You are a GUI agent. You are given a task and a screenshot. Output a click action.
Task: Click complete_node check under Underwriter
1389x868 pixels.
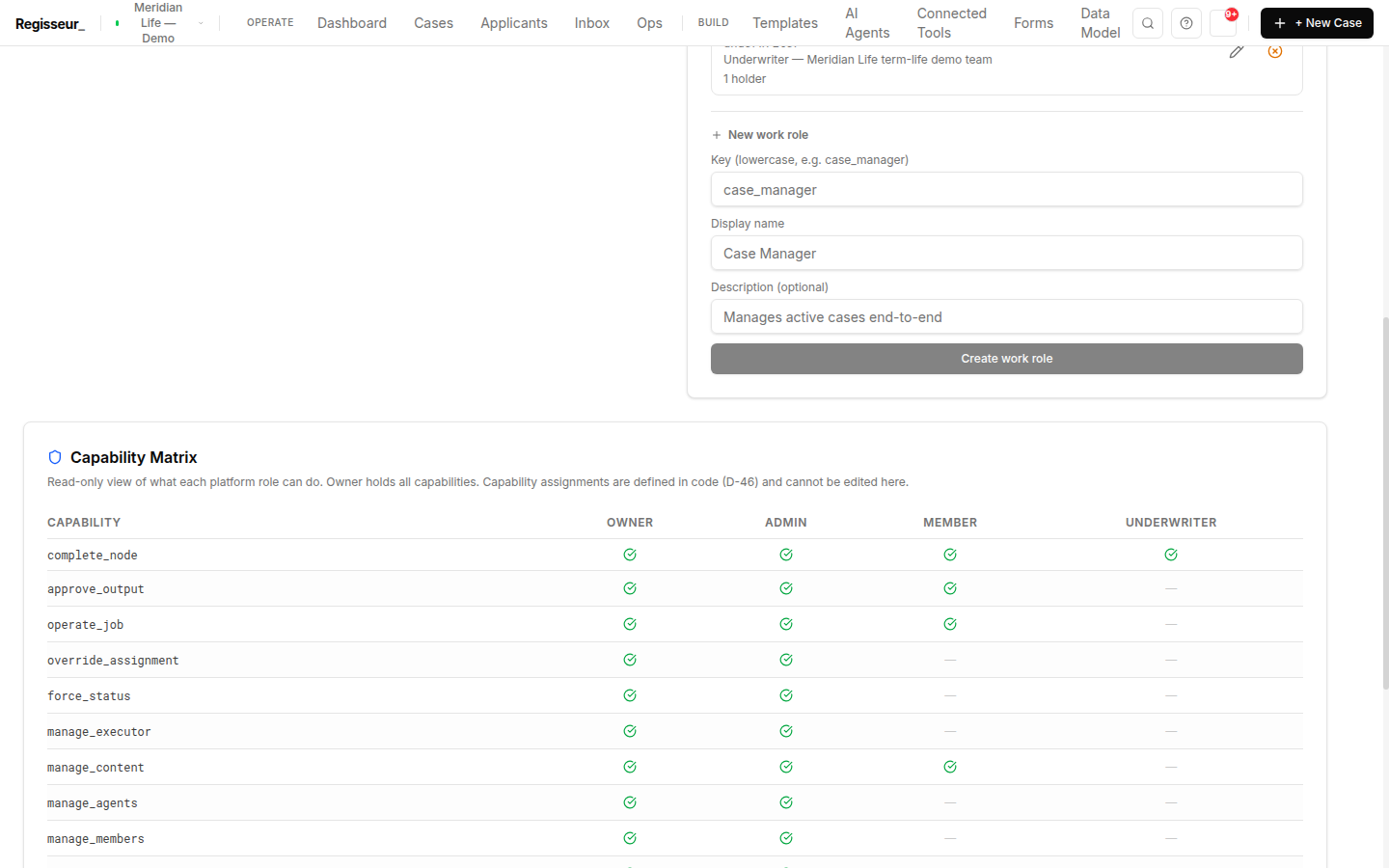pyautogui.click(x=1171, y=555)
